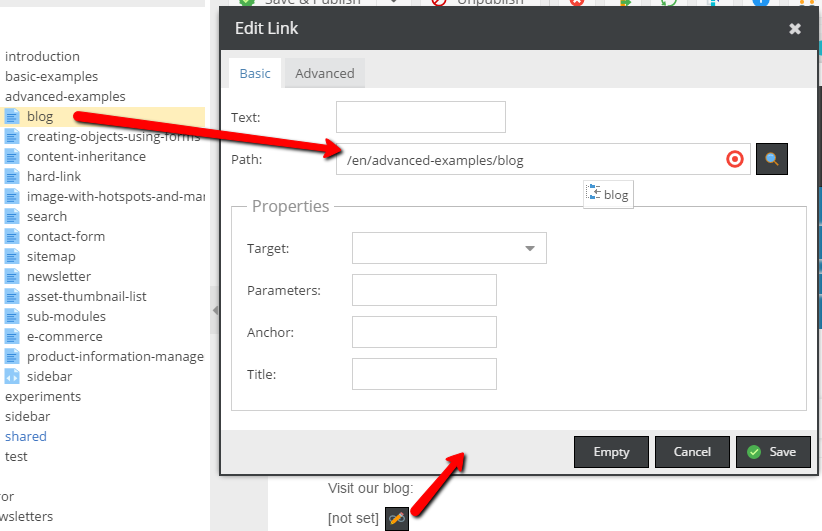Select the content-inheritance tree item
This screenshot has width=822, height=531.
point(86,157)
